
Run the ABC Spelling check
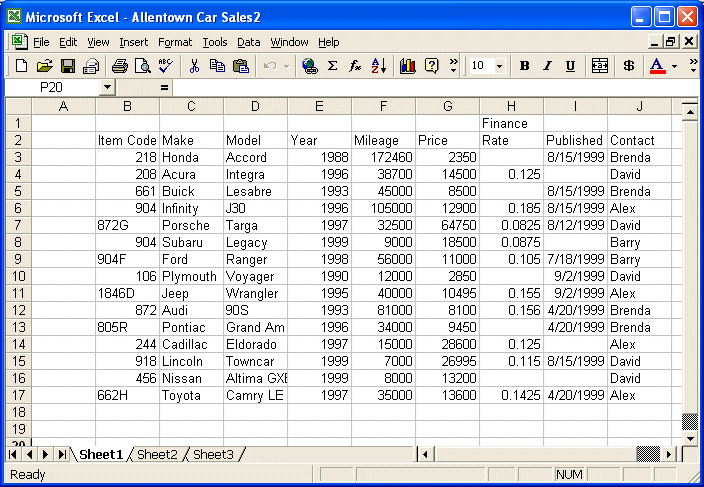coord(166,66)
